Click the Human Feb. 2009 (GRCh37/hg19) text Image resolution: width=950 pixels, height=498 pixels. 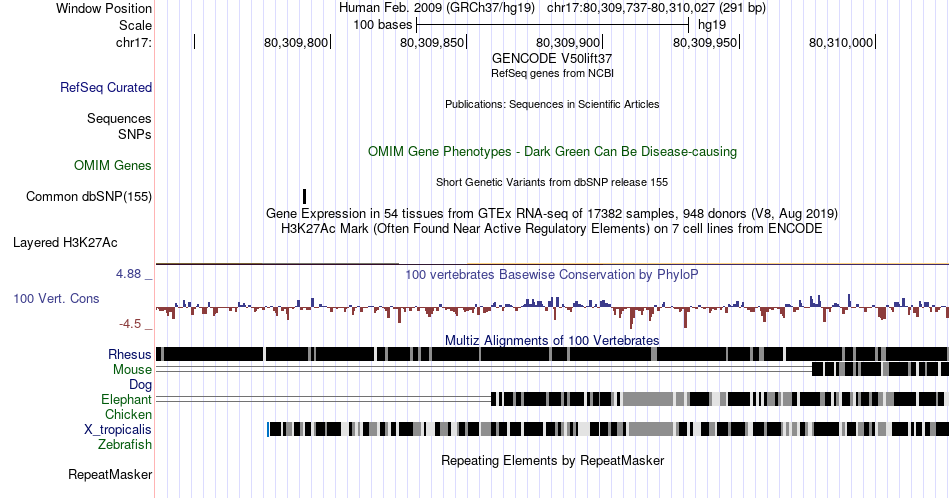[x=437, y=8]
